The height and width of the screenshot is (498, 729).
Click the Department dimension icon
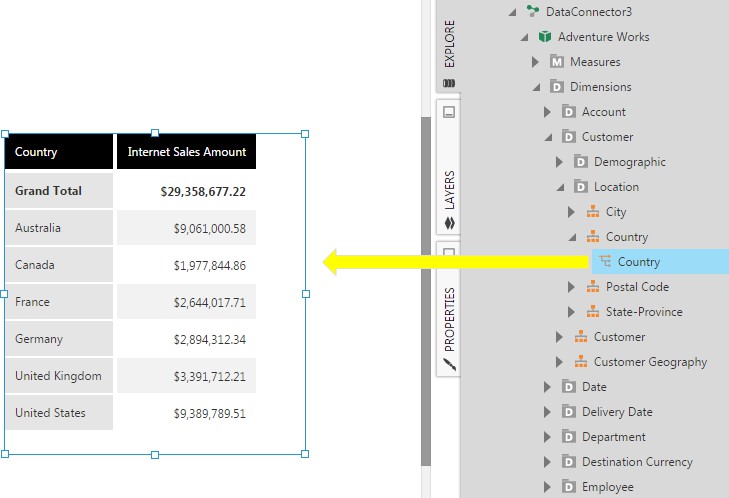(x=568, y=437)
